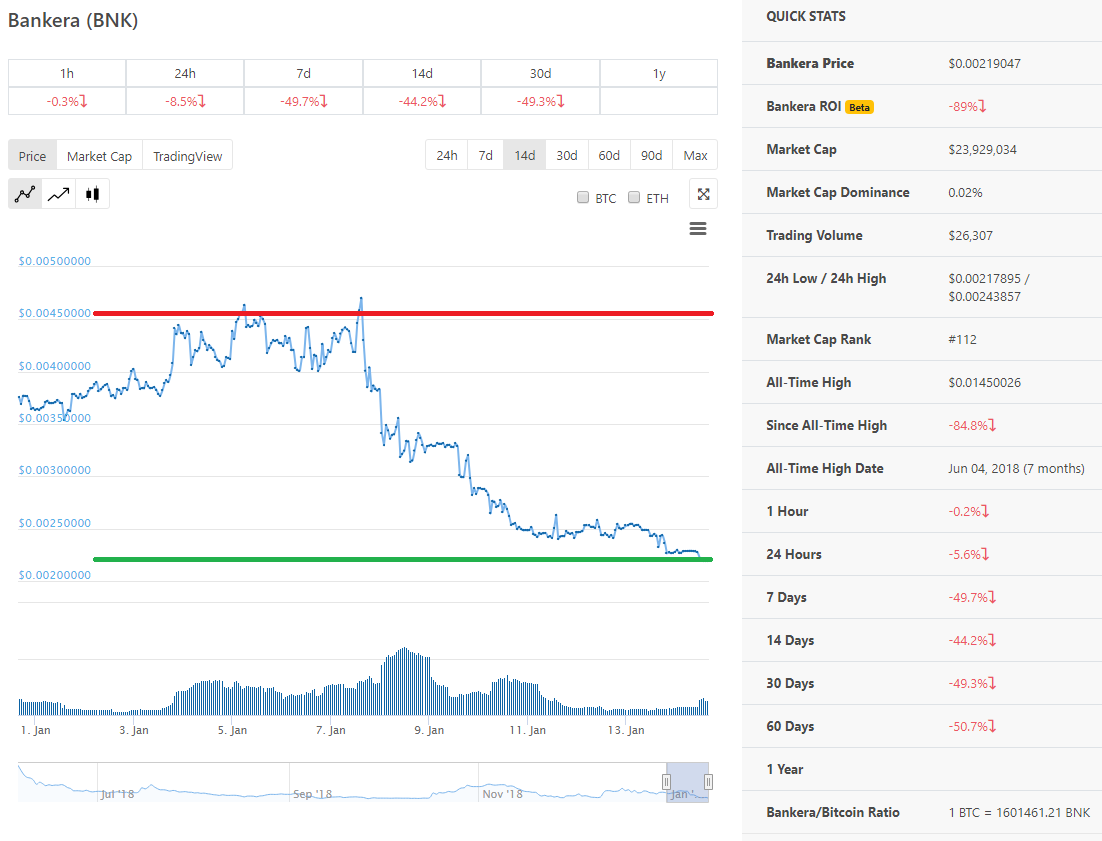
Task: Click the 30d performance header cell
Action: 540,73
